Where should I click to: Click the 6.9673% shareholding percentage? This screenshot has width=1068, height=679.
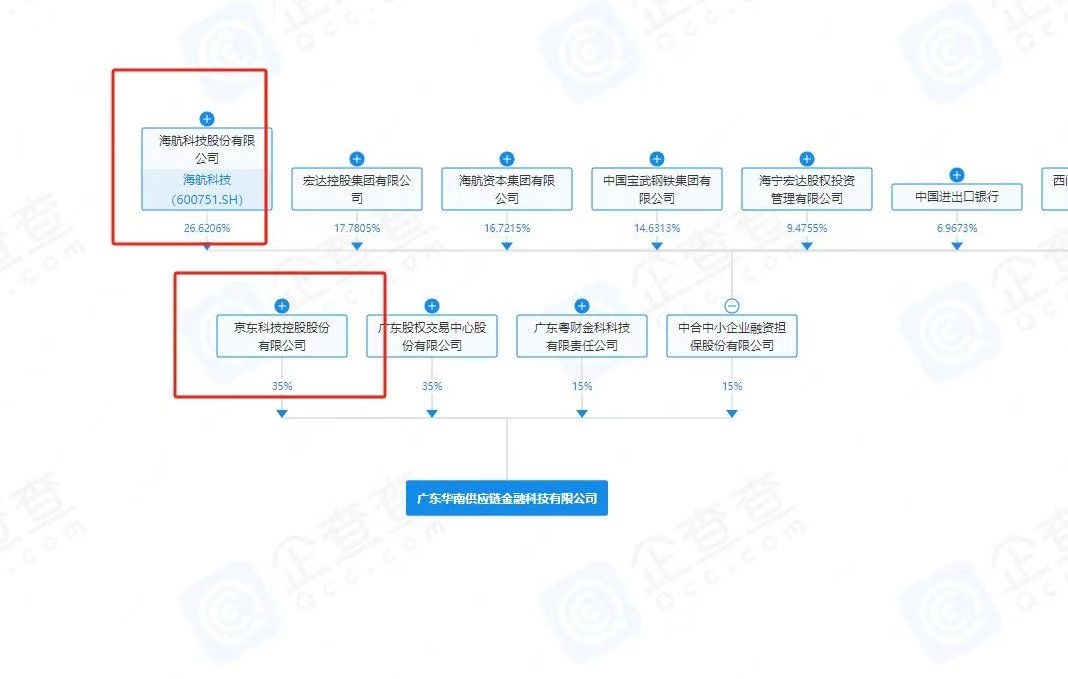(957, 228)
